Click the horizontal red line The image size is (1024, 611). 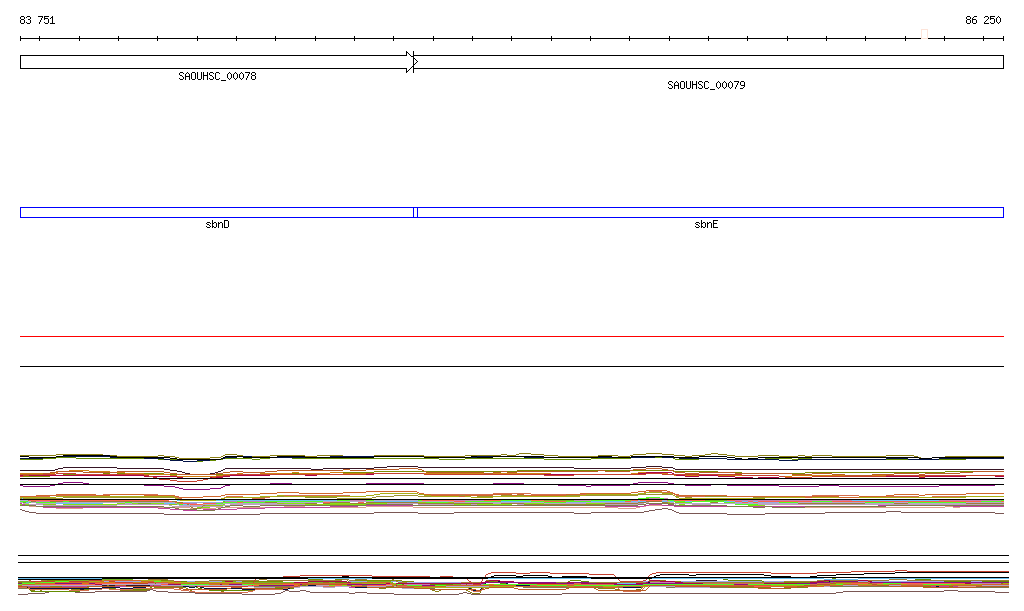pos(512,337)
